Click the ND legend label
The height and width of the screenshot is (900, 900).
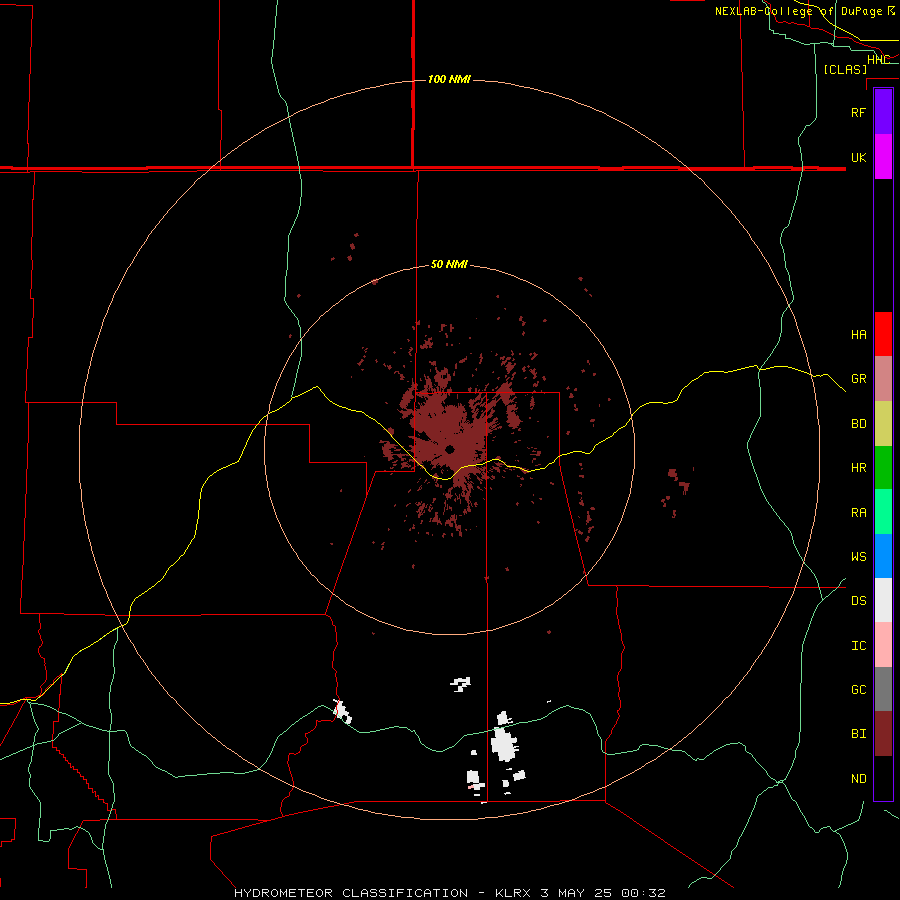[x=858, y=779]
